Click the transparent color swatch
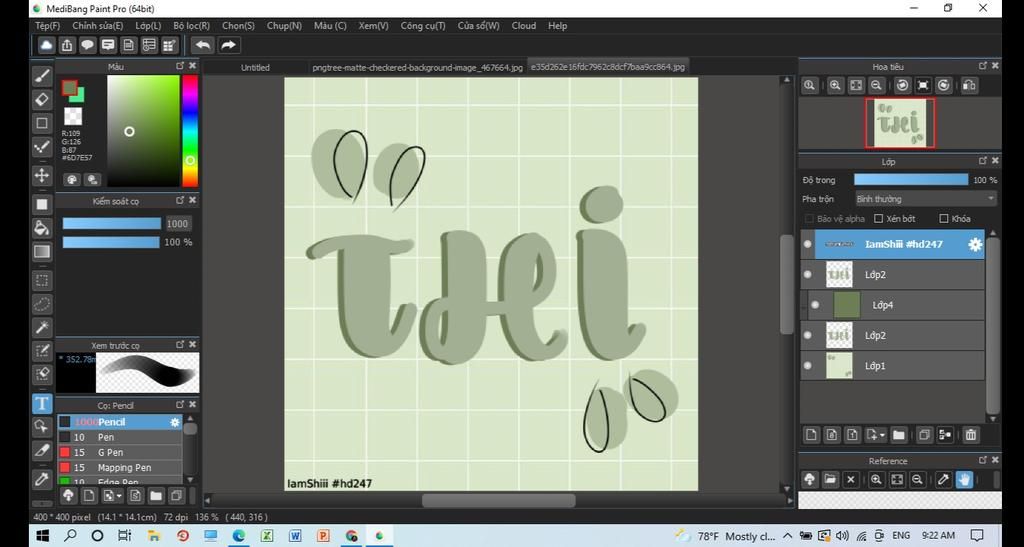This screenshot has height=547, width=1024. point(73,116)
